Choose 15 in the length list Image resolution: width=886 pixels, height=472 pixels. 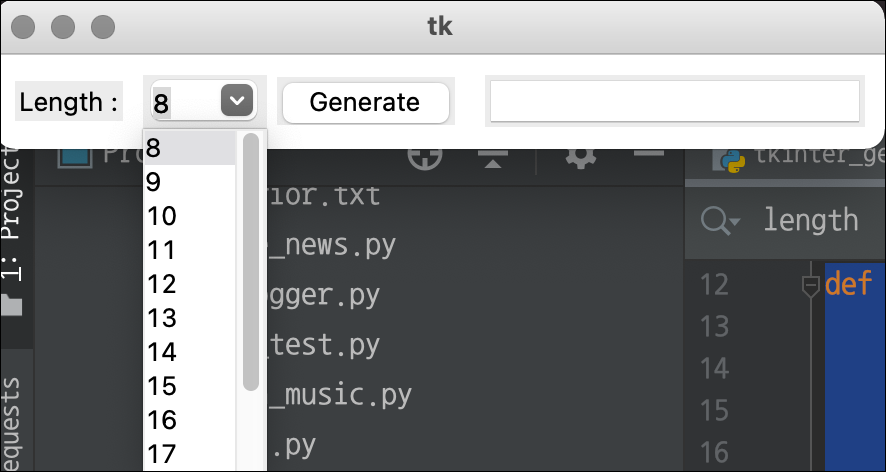click(189, 386)
